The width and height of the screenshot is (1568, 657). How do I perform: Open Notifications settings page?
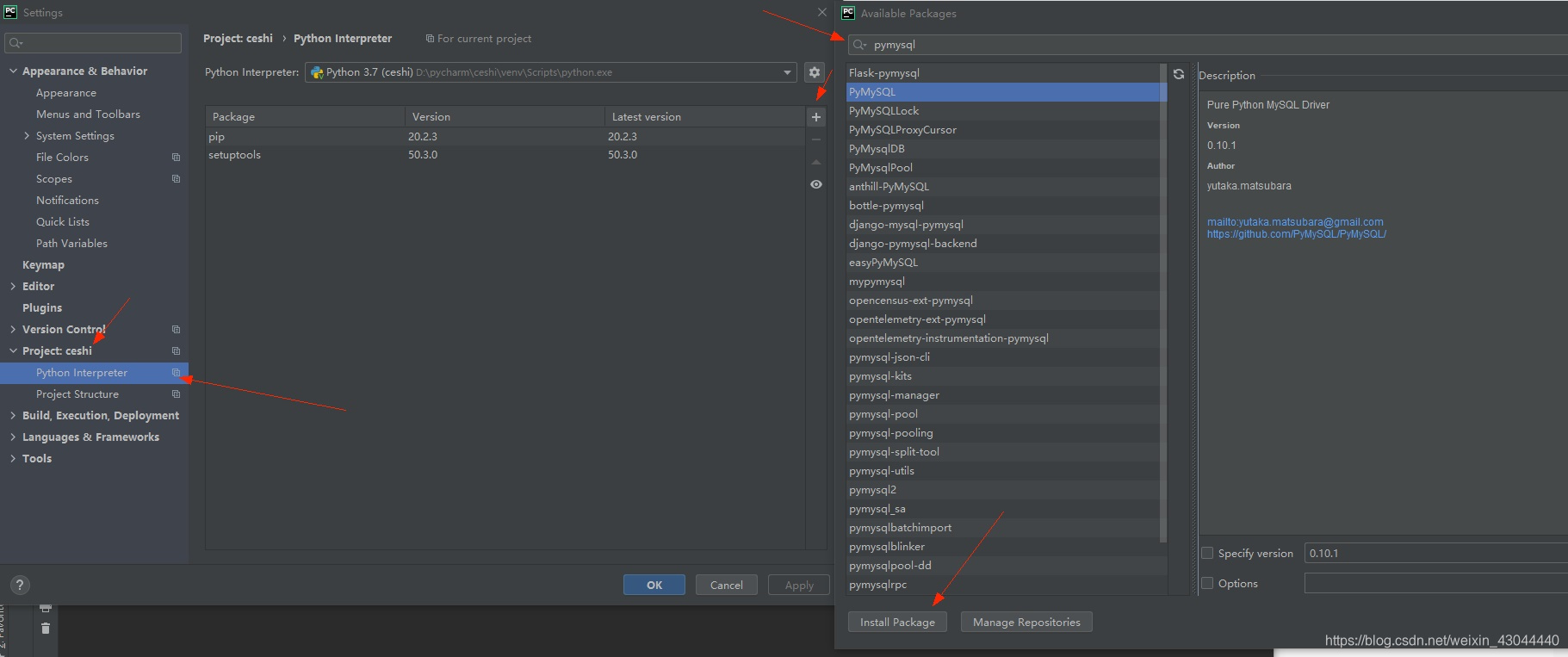pos(67,201)
